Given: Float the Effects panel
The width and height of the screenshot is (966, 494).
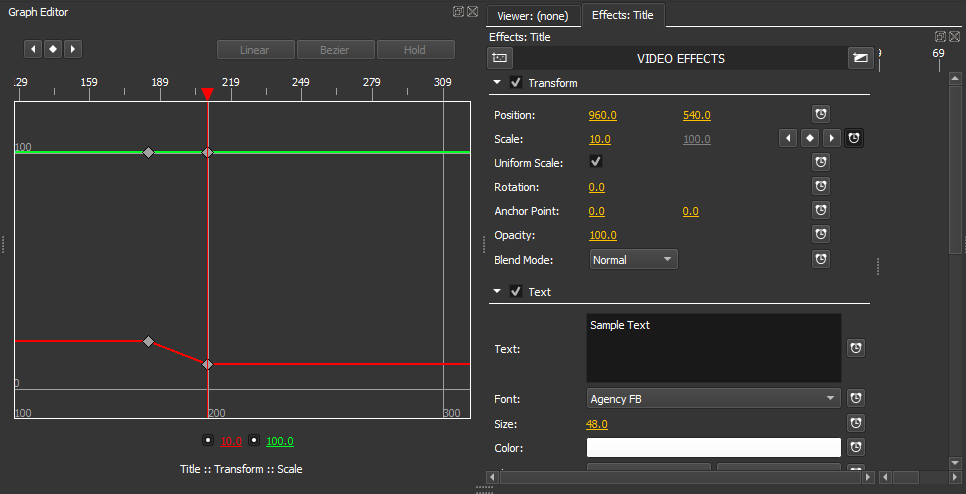Looking at the screenshot, I should tap(940, 37).
